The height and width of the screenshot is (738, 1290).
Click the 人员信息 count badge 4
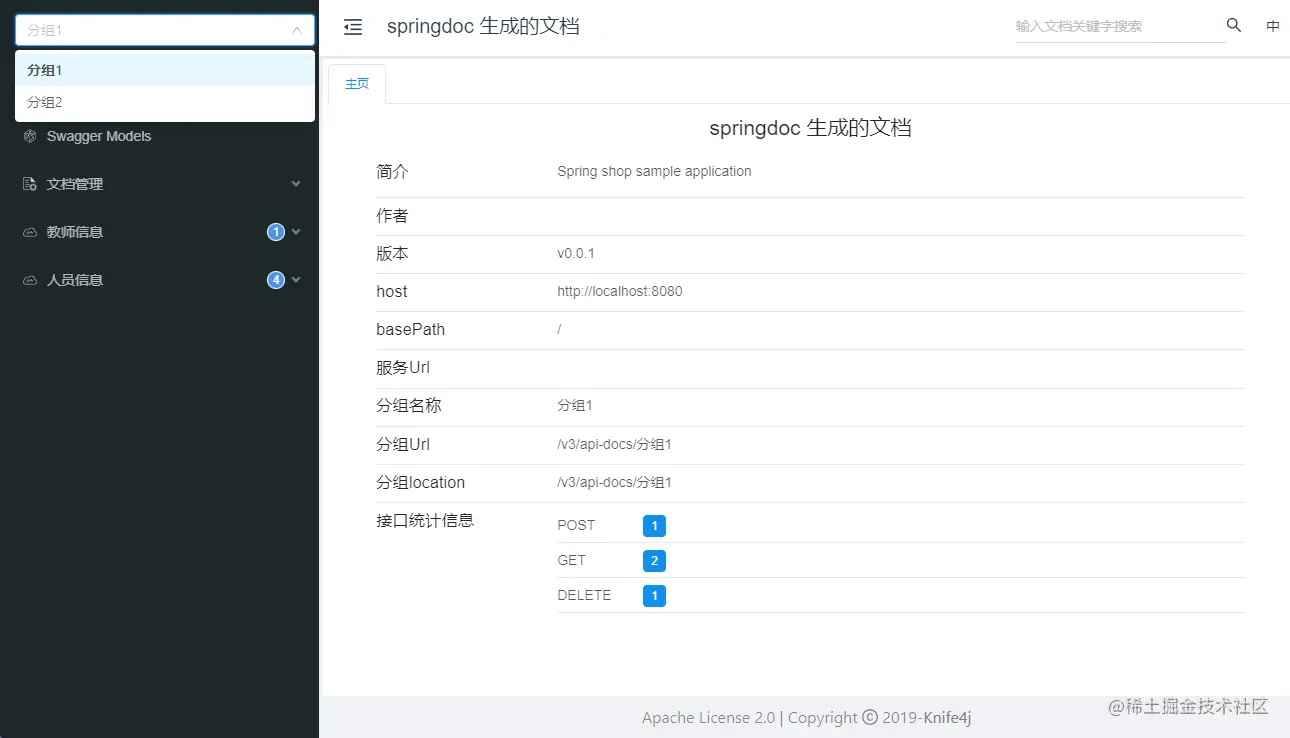[x=276, y=280]
